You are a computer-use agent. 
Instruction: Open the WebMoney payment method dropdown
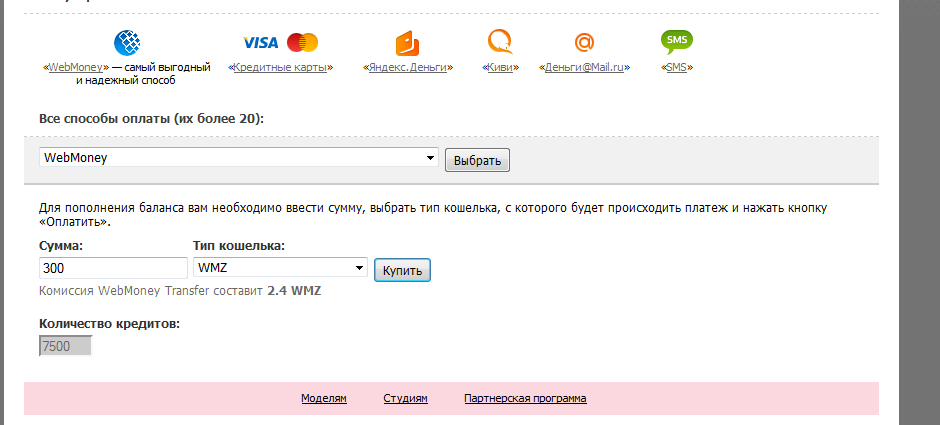(239, 158)
